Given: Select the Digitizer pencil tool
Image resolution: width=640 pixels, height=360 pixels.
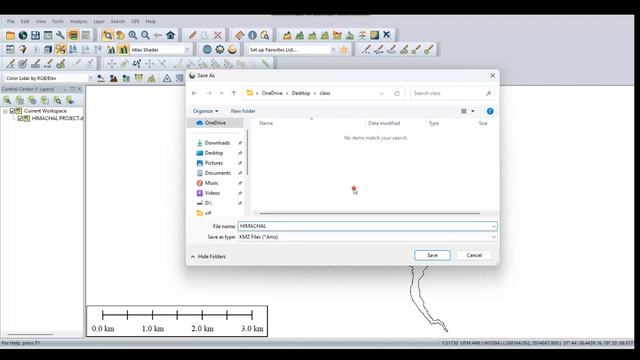Looking at the screenshot, I should point(192,36).
